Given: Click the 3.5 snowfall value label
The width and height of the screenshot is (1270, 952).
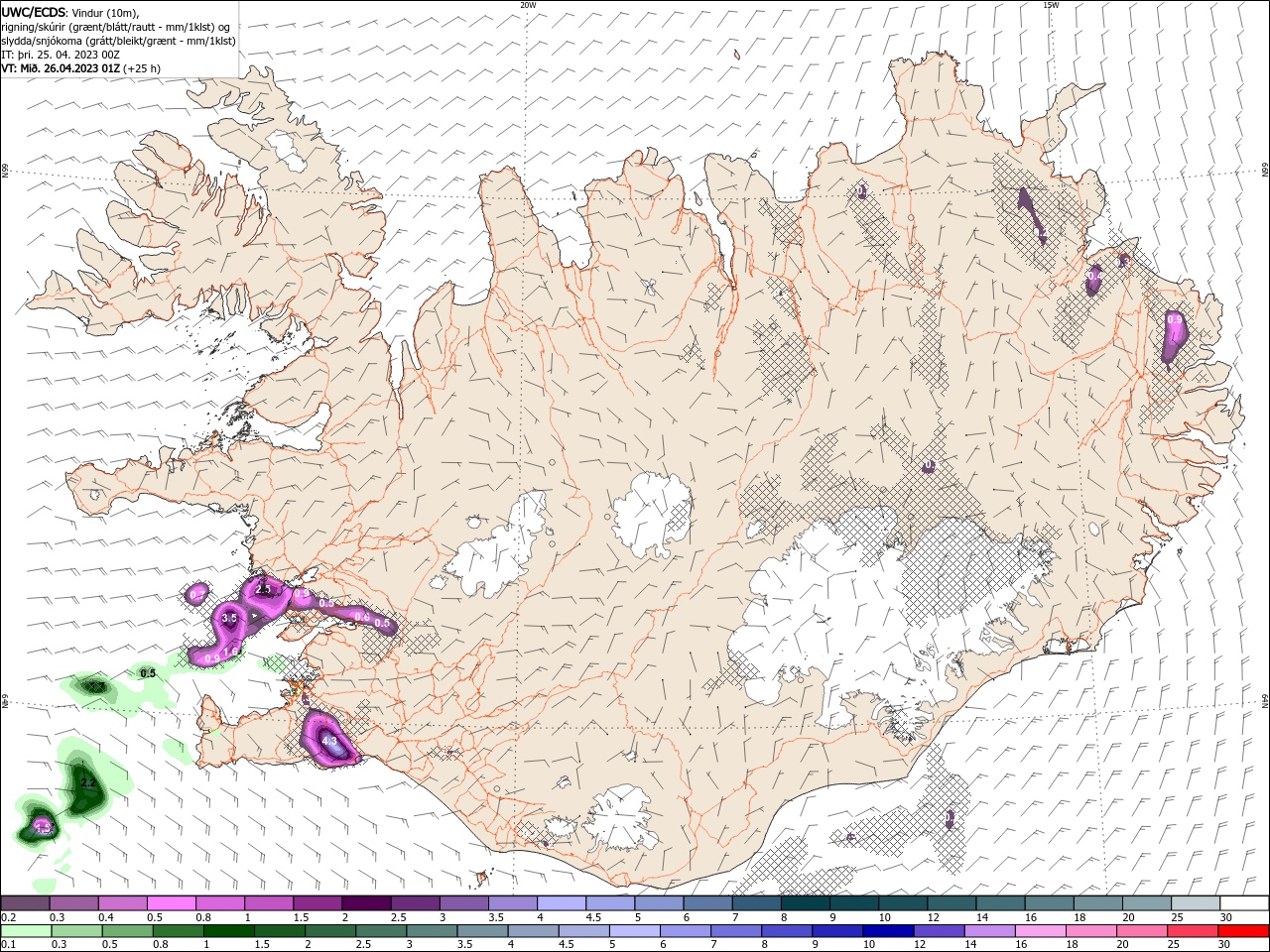Looking at the screenshot, I should [x=229, y=618].
